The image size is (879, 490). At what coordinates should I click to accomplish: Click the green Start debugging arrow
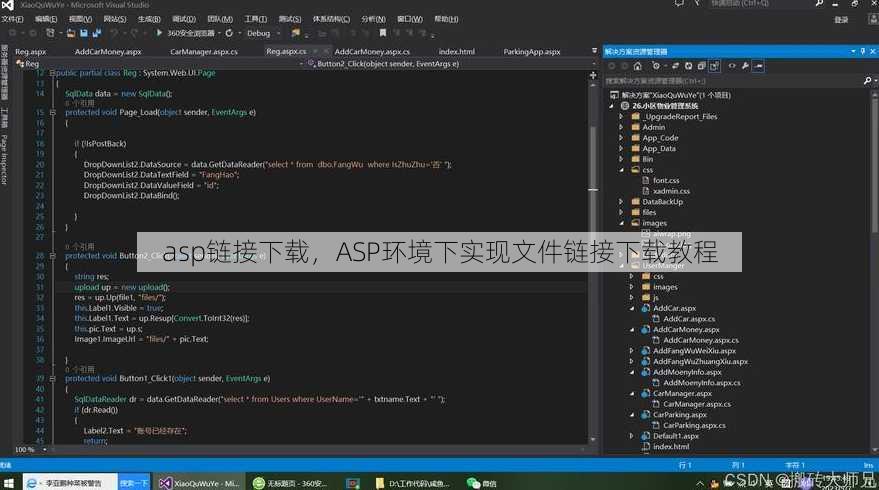click(159, 33)
